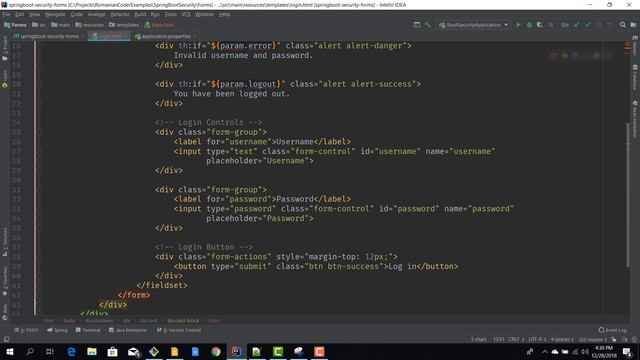Open the Spring tool window
The image size is (640, 360).
tap(58, 330)
